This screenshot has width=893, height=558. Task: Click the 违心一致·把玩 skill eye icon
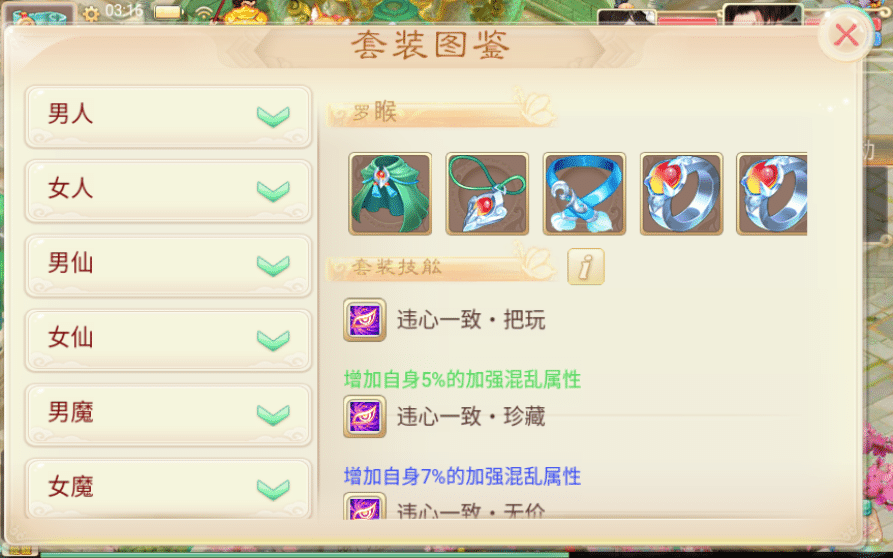pos(364,319)
